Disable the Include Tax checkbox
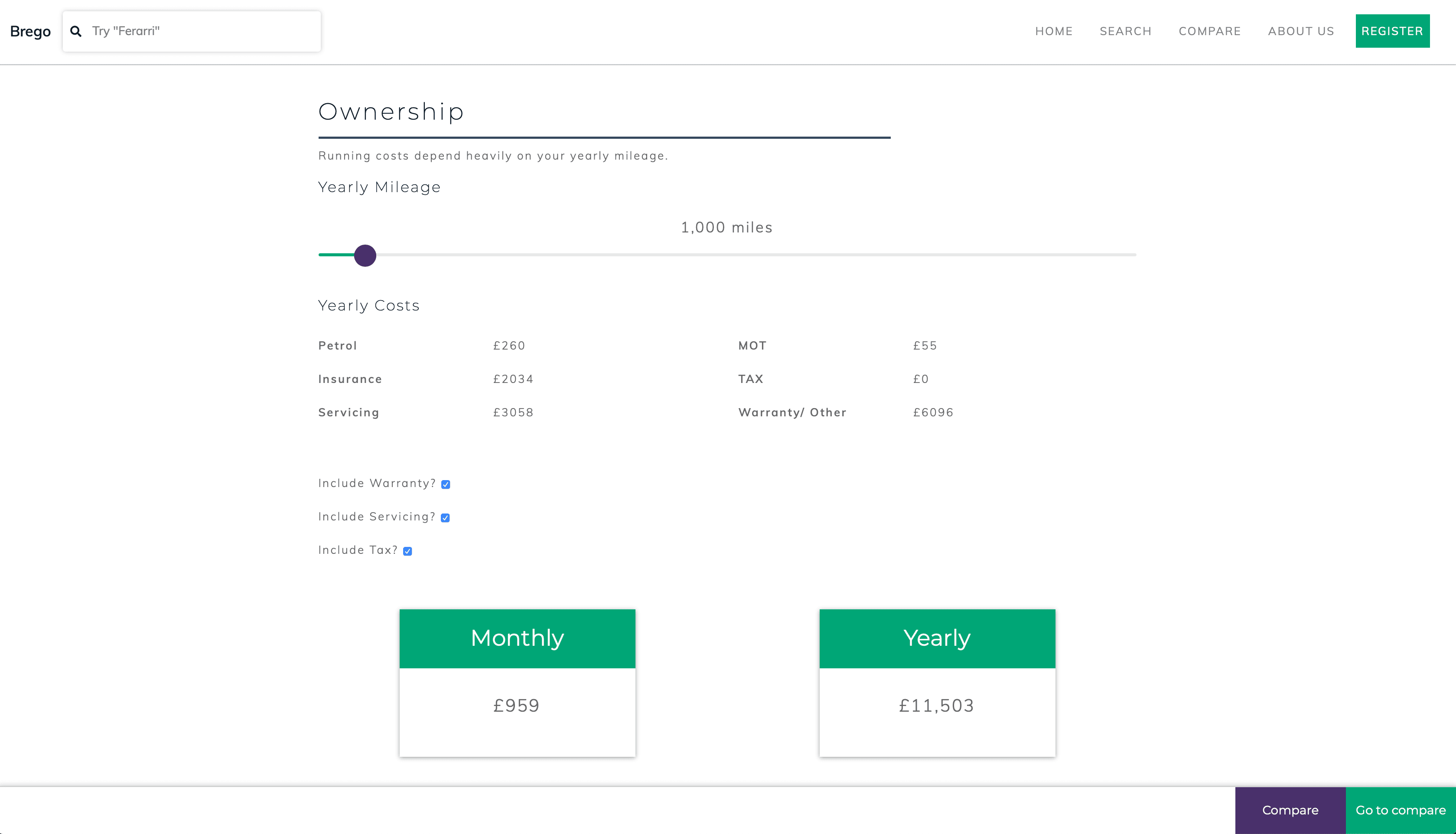 408,551
